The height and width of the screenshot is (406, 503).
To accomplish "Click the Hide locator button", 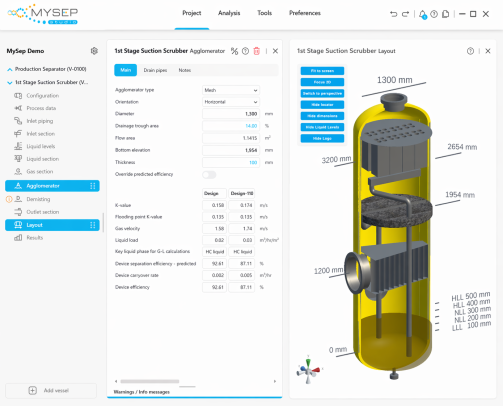I will point(322,105).
